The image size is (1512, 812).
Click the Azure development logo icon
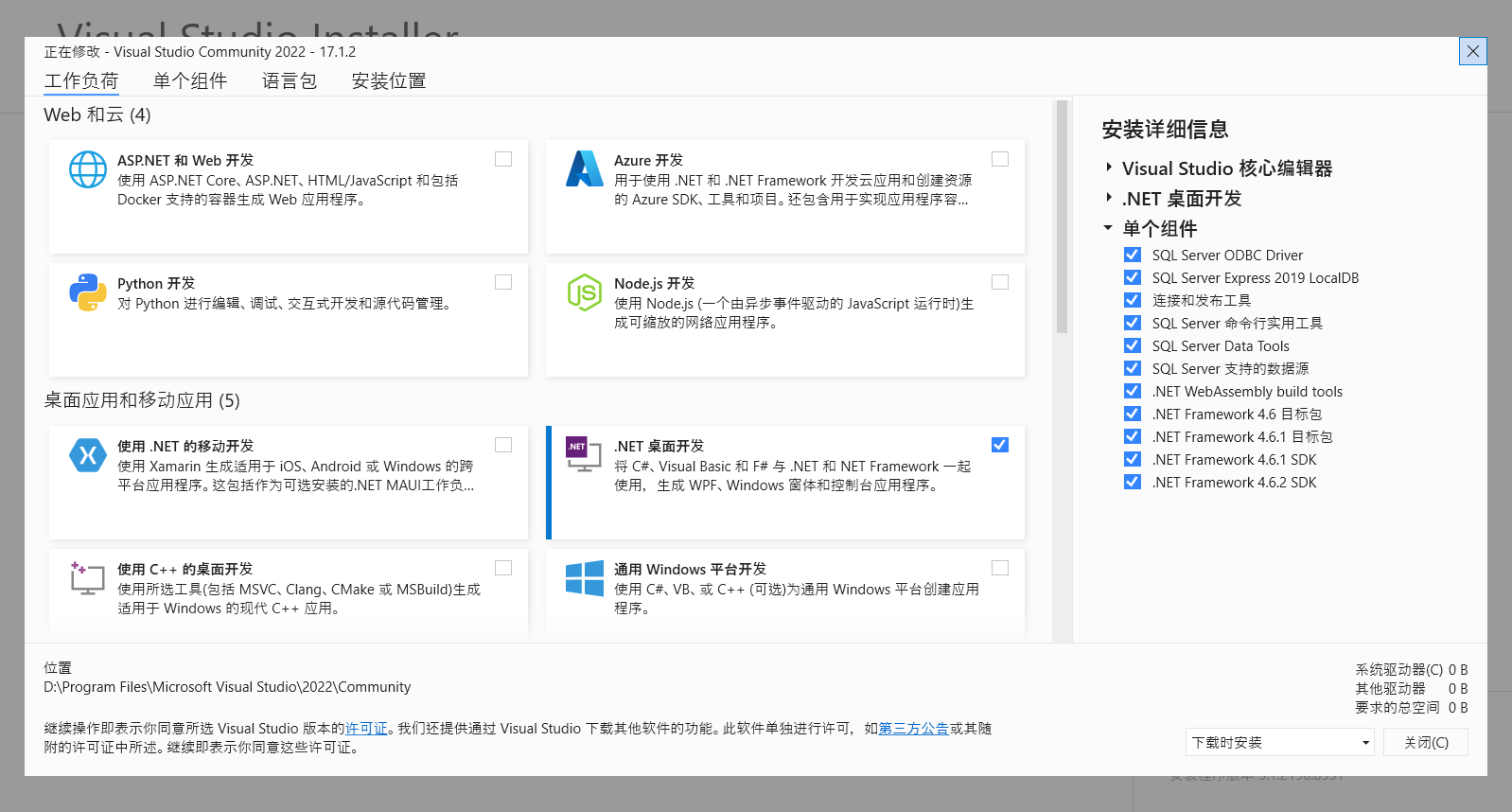[x=585, y=169]
